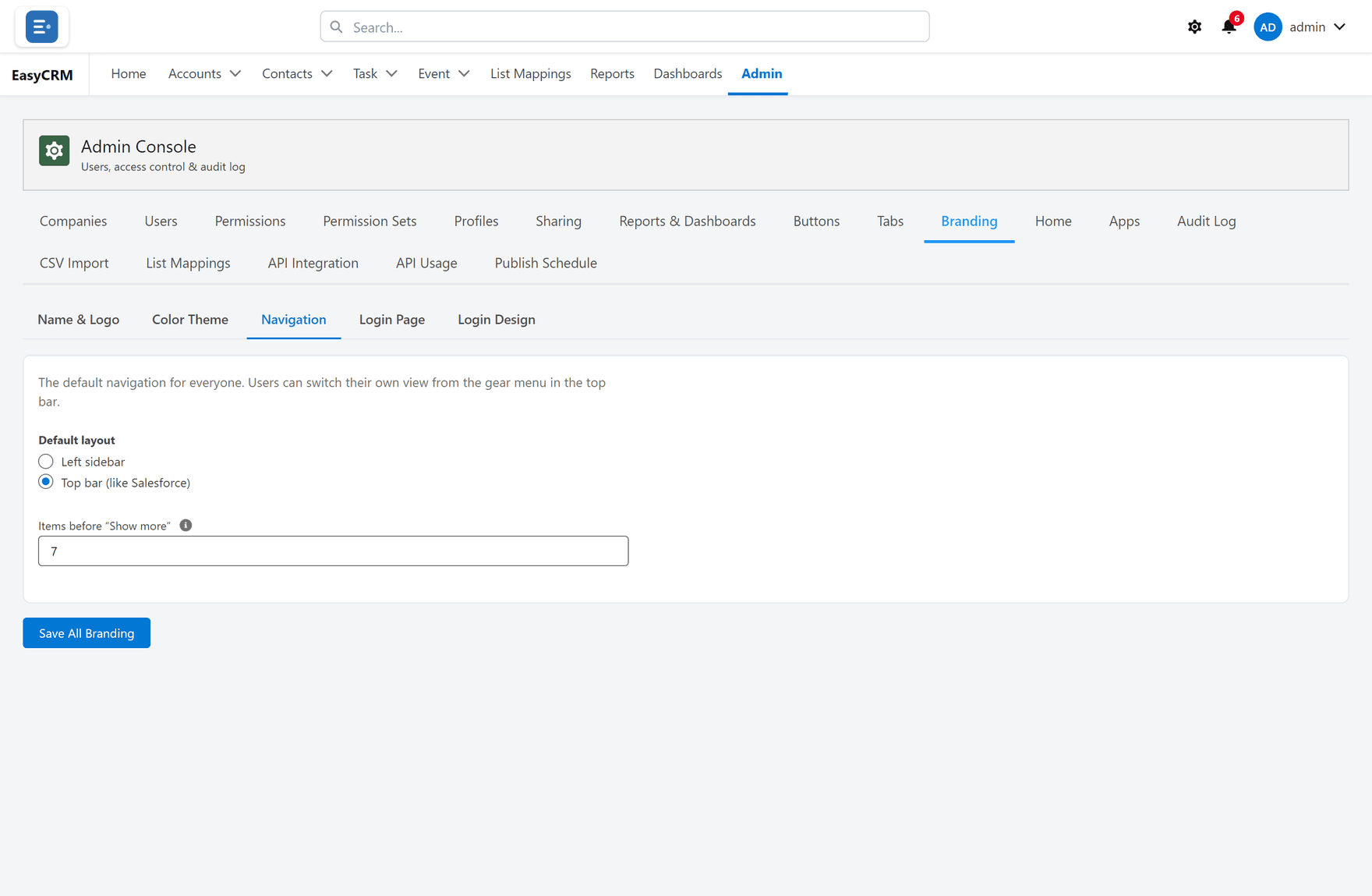The width and height of the screenshot is (1372, 896).
Task: Expand the Event menu chevron
Action: point(464,73)
